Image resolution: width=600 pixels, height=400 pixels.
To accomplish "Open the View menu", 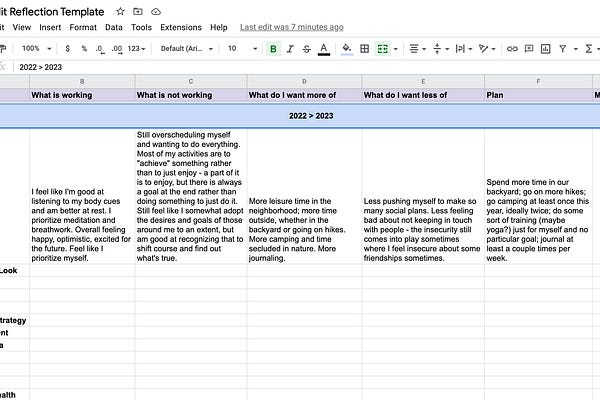I will [x=22, y=27].
